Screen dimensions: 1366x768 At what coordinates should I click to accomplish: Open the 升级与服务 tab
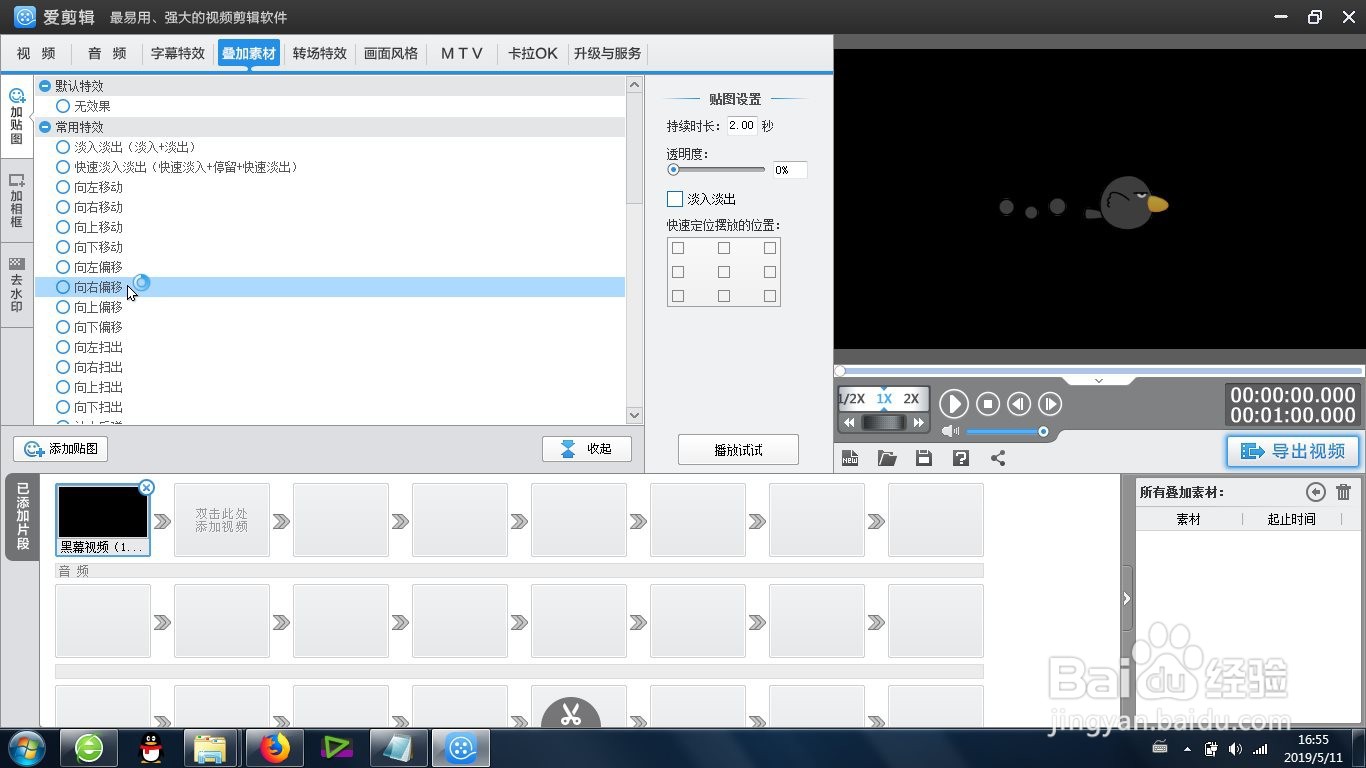tap(608, 54)
